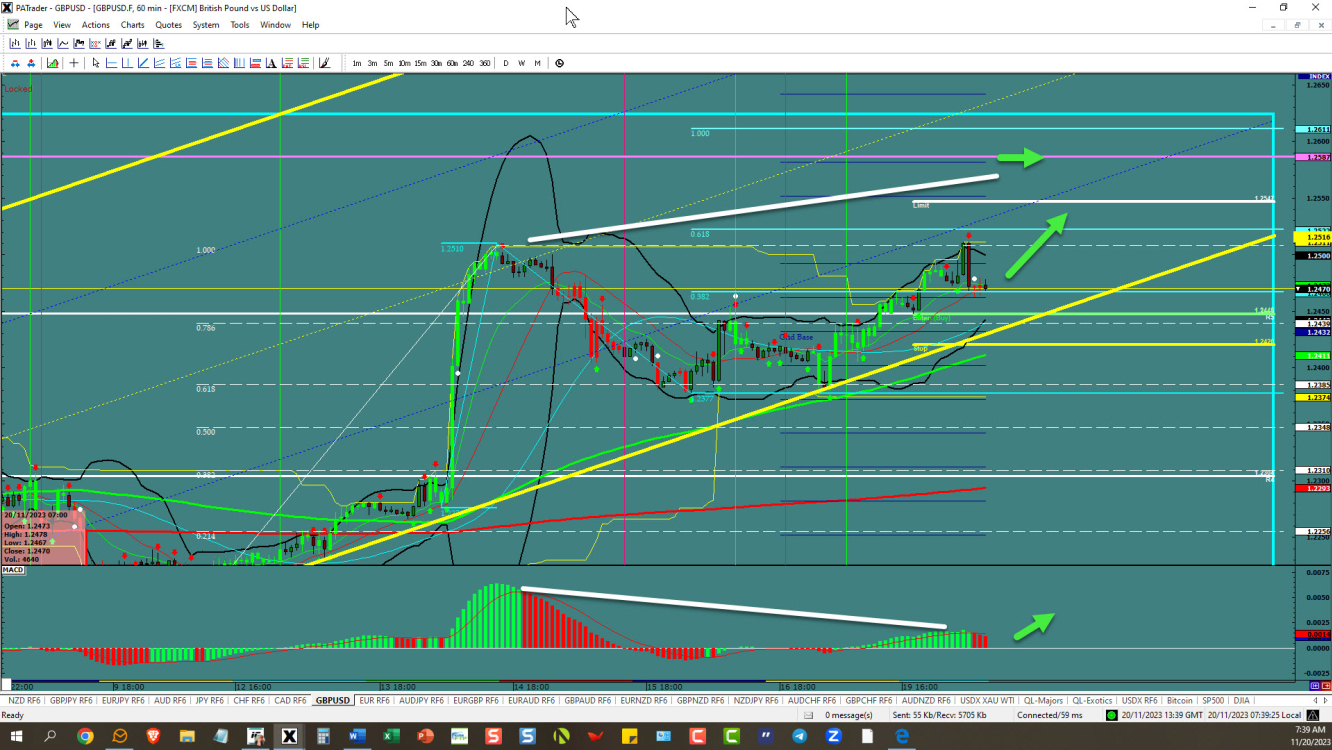1332x750 pixels.
Task: Switch to the NZD RF6 tab
Action: point(25,700)
